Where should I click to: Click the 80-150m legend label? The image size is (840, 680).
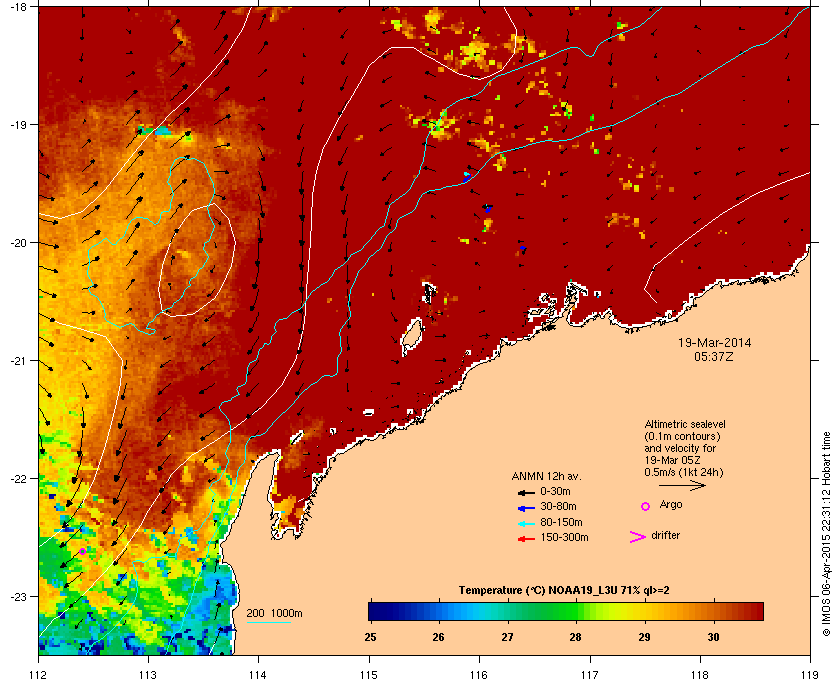tap(561, 522)
